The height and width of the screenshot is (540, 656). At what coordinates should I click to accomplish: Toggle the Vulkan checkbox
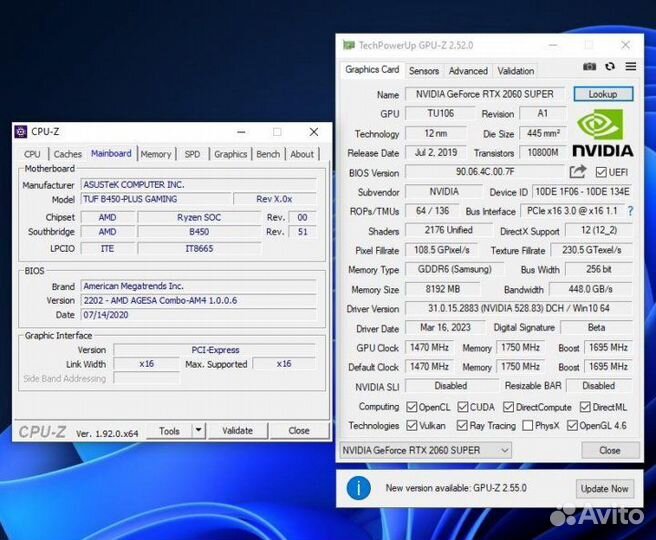(412, 425)
